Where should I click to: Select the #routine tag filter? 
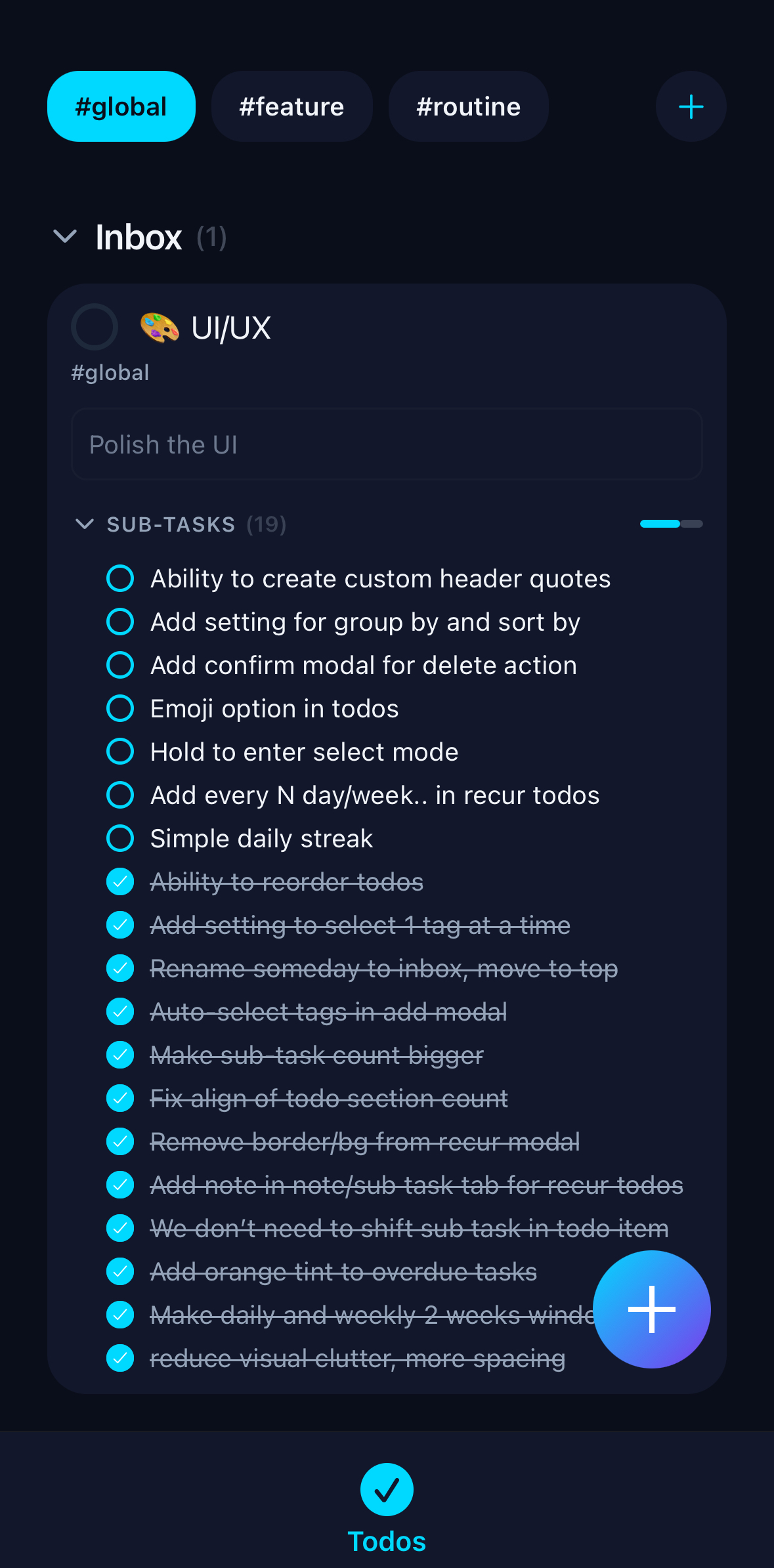click(468, 106)
